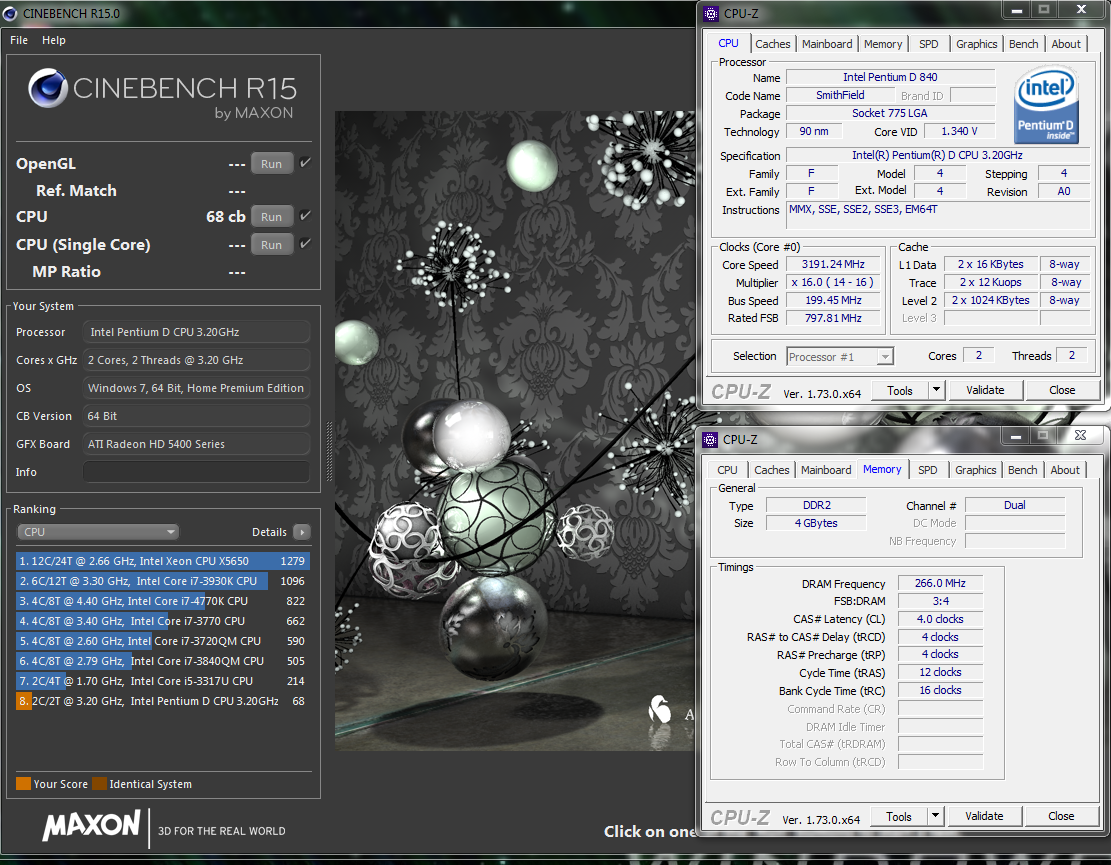Toggle the OpenGL test checkbox
This screenshot has height=865, width=1111.
pos(305,163)
